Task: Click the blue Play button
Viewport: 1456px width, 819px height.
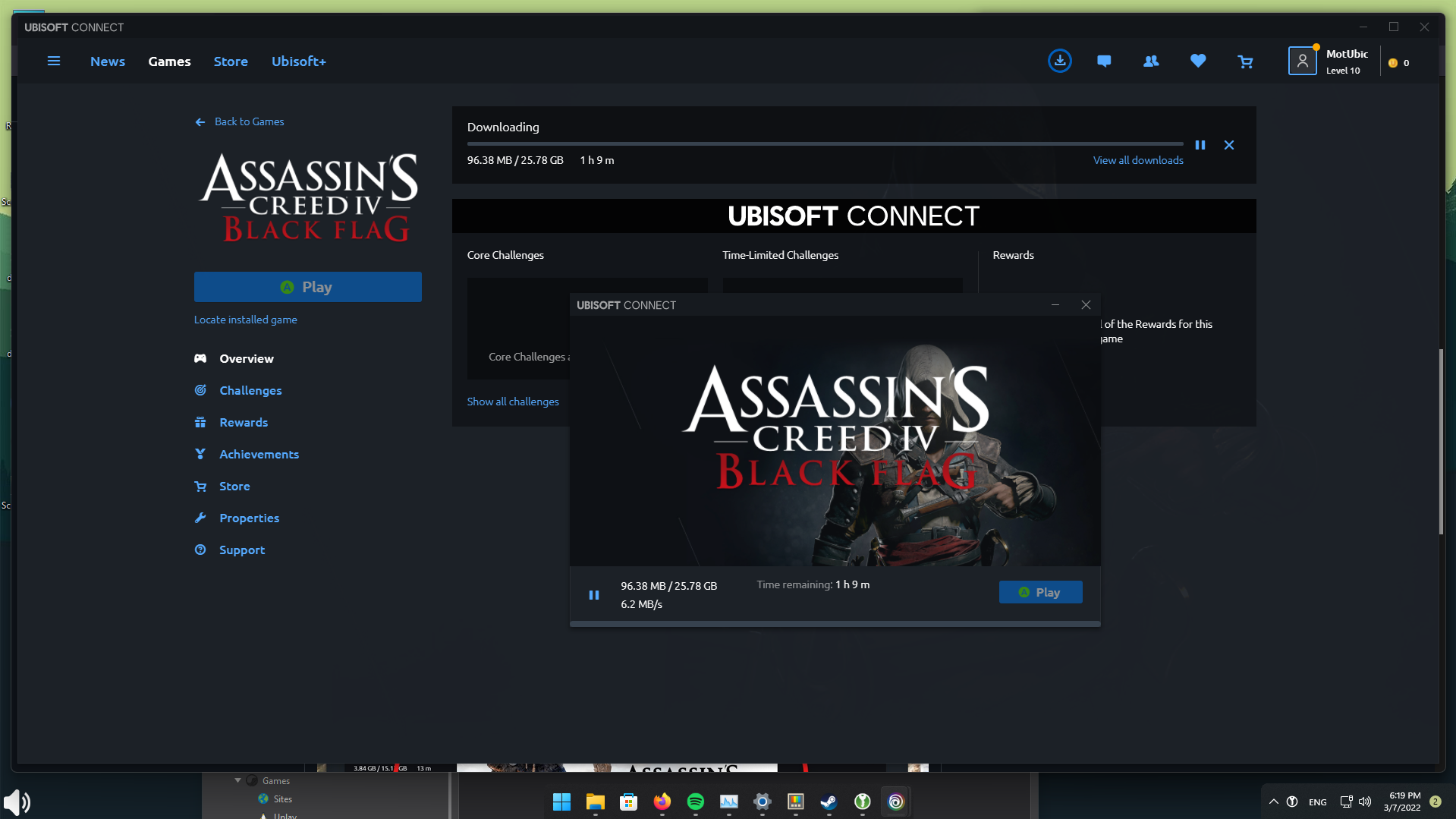Action: tap(307, 286)
